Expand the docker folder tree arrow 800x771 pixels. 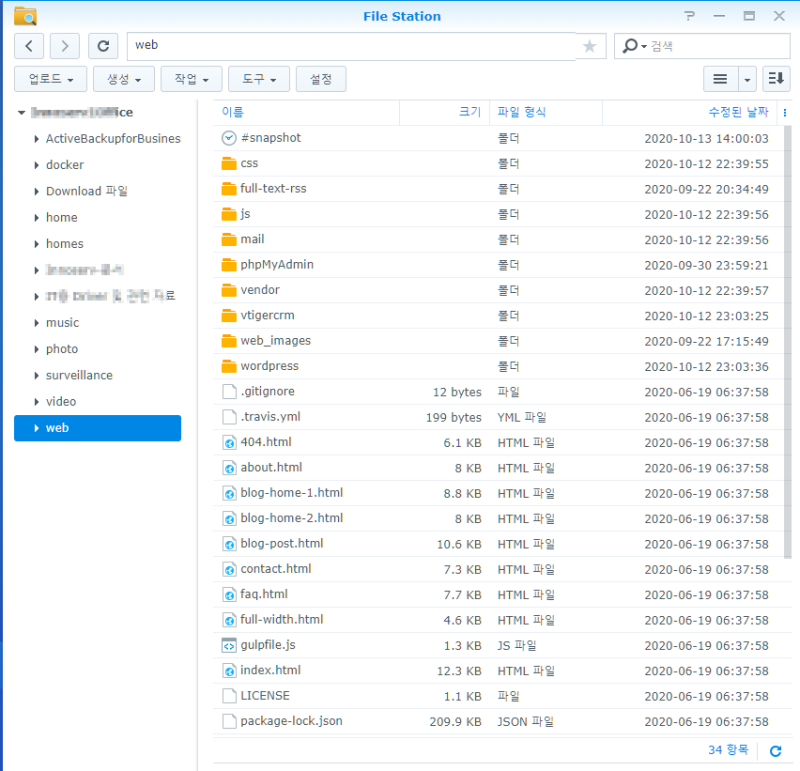point(36,165)
